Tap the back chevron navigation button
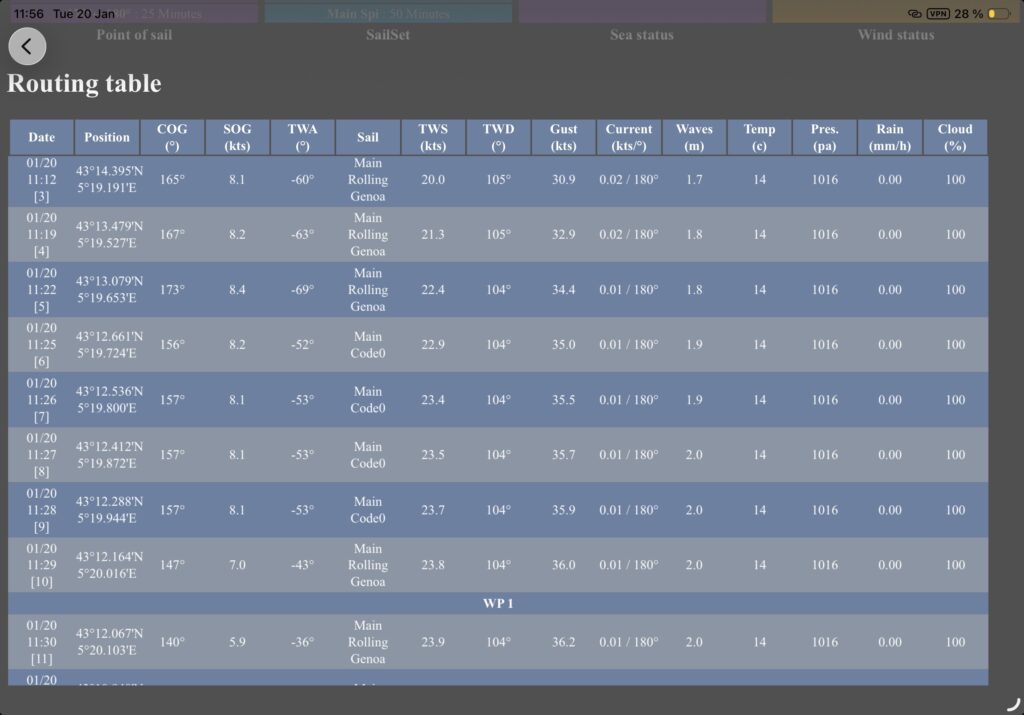 27,46
